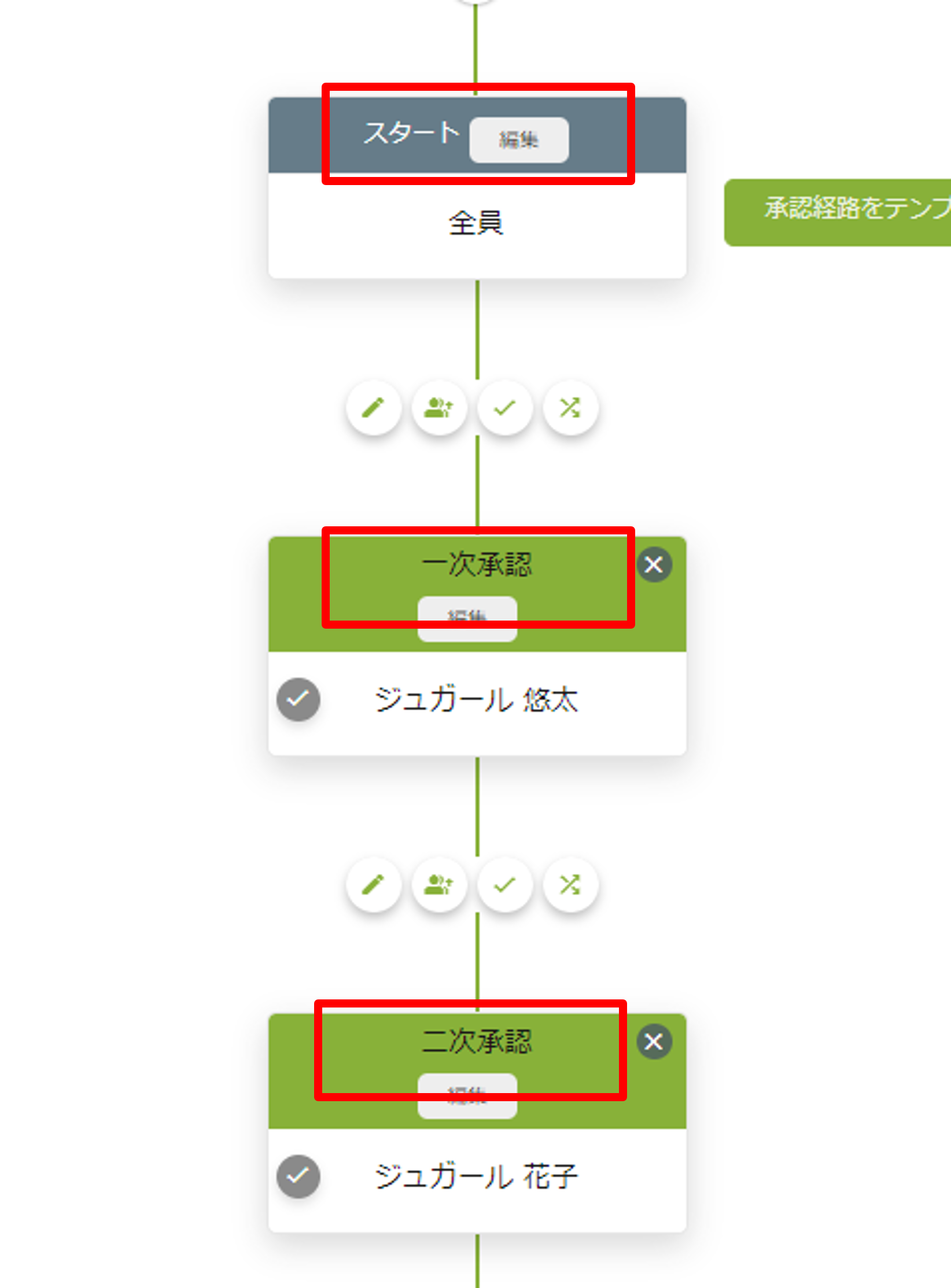951x1288 pixels.
Task: Toggle the check circle beside ジュガール 悠太
Action: [298, 699]
